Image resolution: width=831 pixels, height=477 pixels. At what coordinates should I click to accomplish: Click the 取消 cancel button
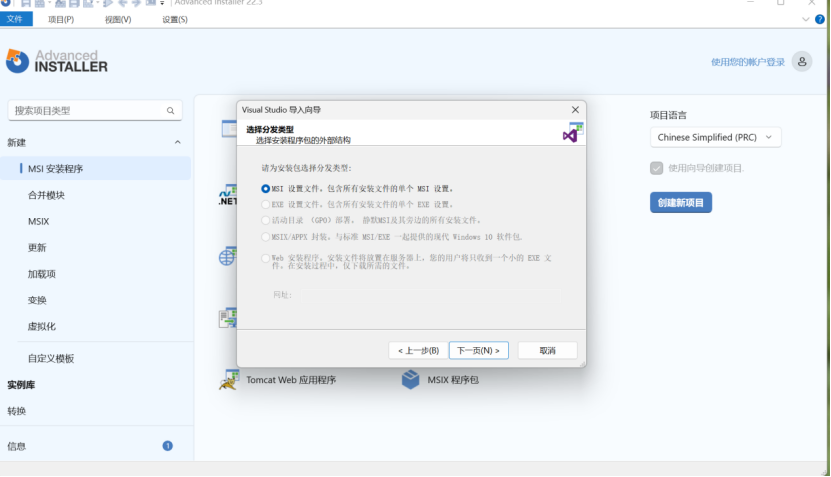(x=547, y=350)
